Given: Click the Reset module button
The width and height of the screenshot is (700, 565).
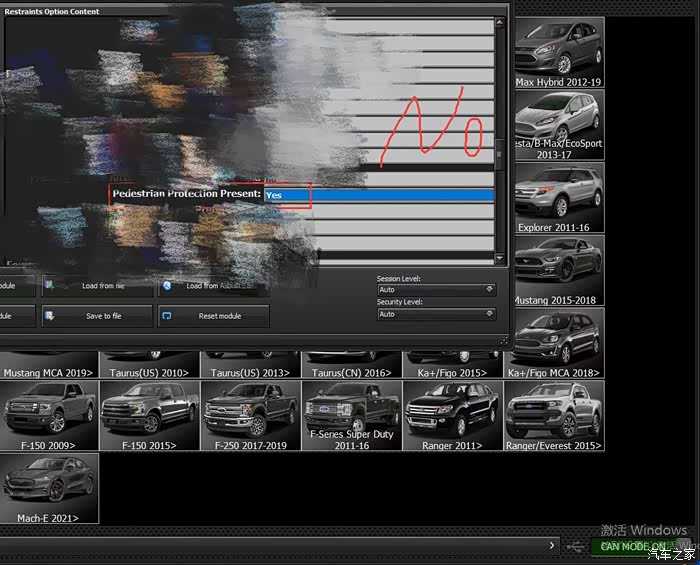Looking at the screenshot, I should click(x=214, y=316).
